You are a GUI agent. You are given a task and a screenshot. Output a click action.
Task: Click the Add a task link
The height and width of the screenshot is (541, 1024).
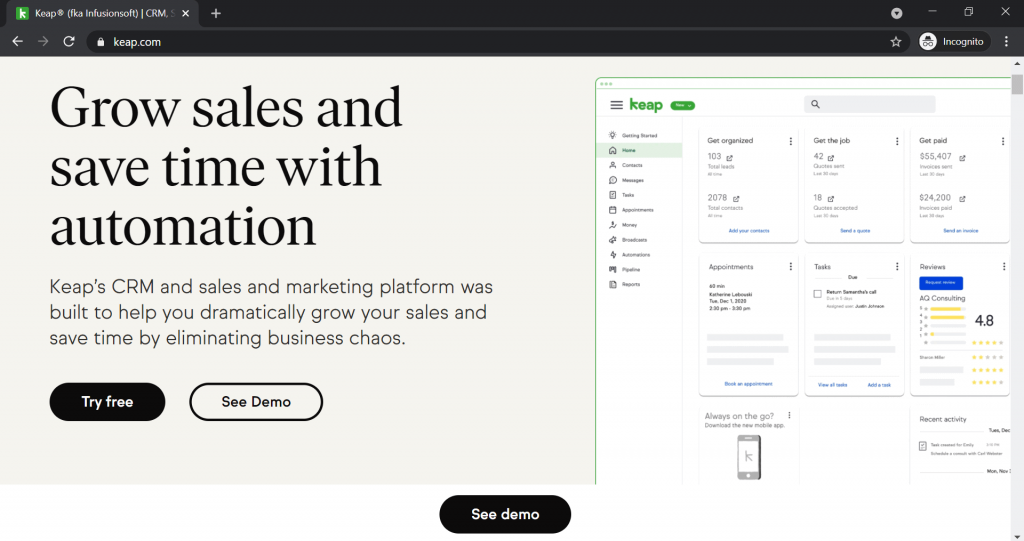coord(879,385)
